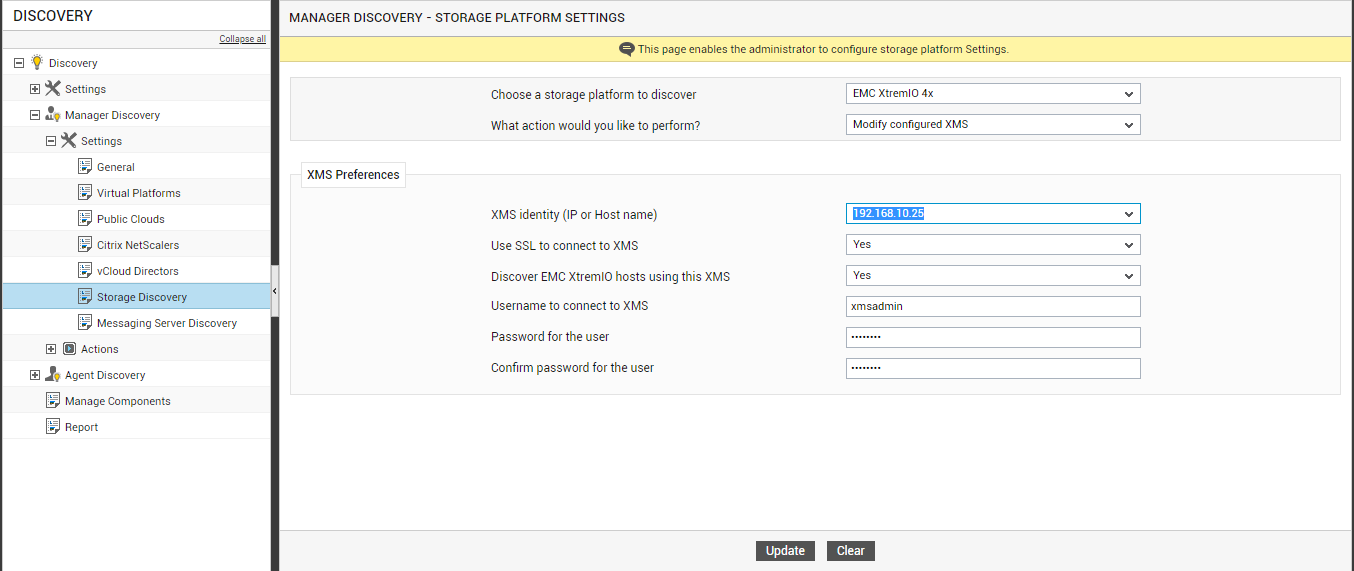Screen dimensions: 1354x571
Task: Expand the Actions node
Action: click(x=51, y=349)
